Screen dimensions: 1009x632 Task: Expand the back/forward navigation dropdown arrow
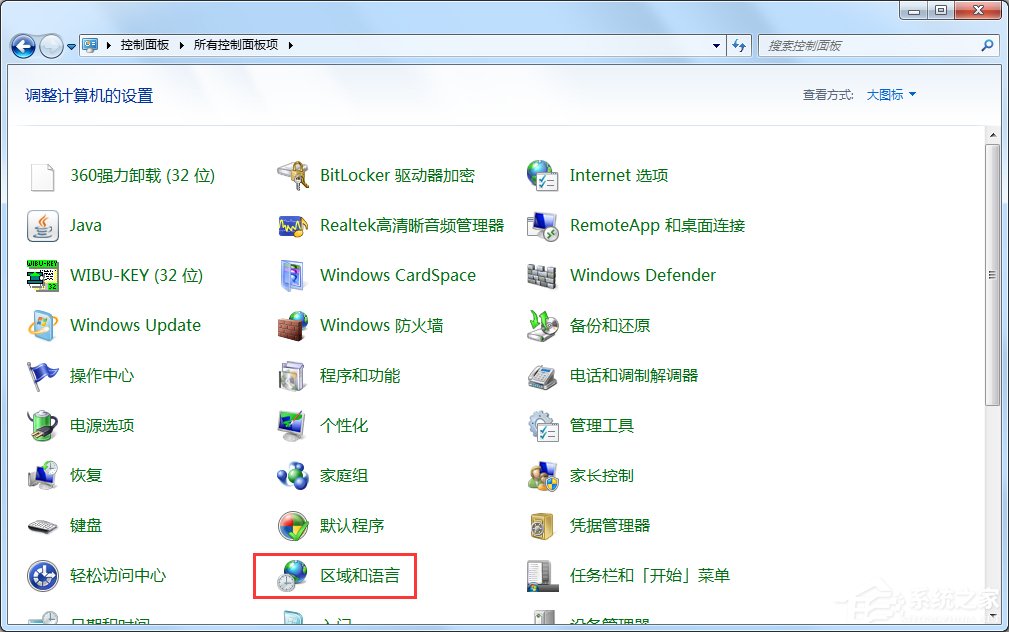coord(70,45)
